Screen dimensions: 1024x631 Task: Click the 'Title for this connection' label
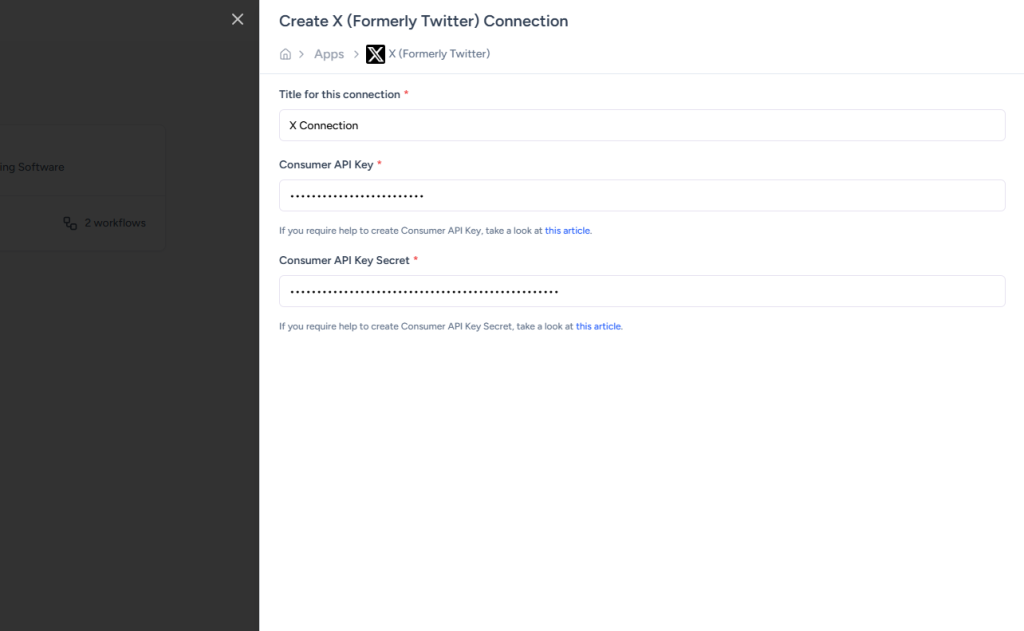click(339, 94)
